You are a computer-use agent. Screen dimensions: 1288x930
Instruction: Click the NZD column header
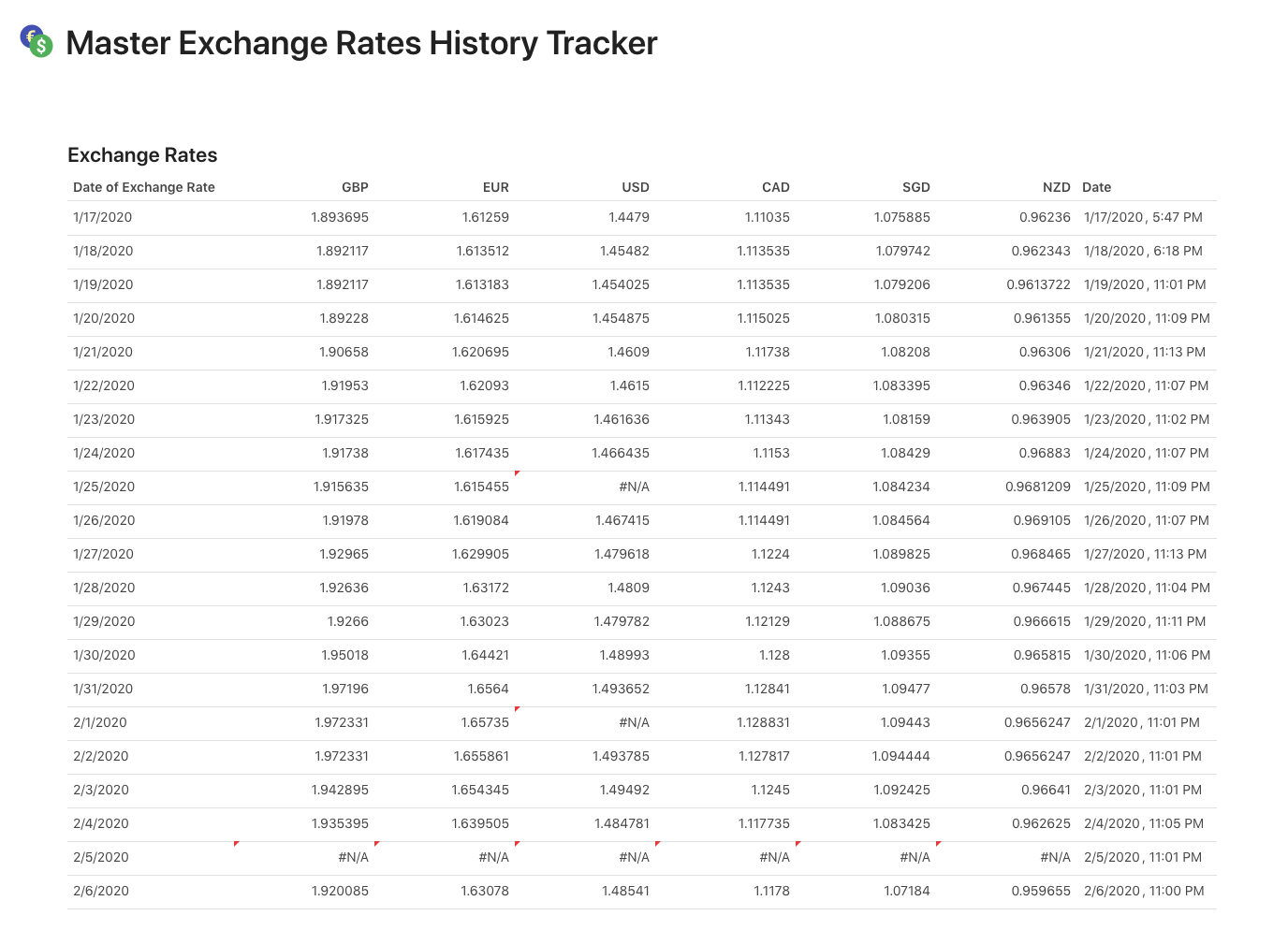tap(1057, 187)
